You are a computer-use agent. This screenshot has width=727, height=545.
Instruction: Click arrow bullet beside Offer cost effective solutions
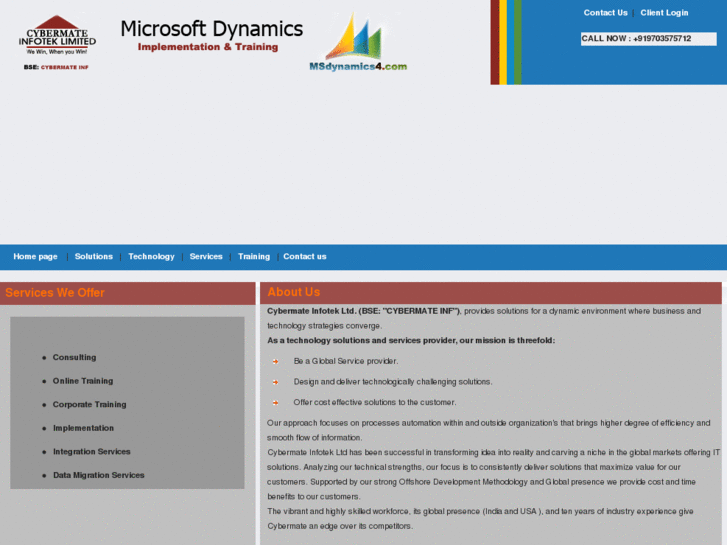(x=275, y=403)
